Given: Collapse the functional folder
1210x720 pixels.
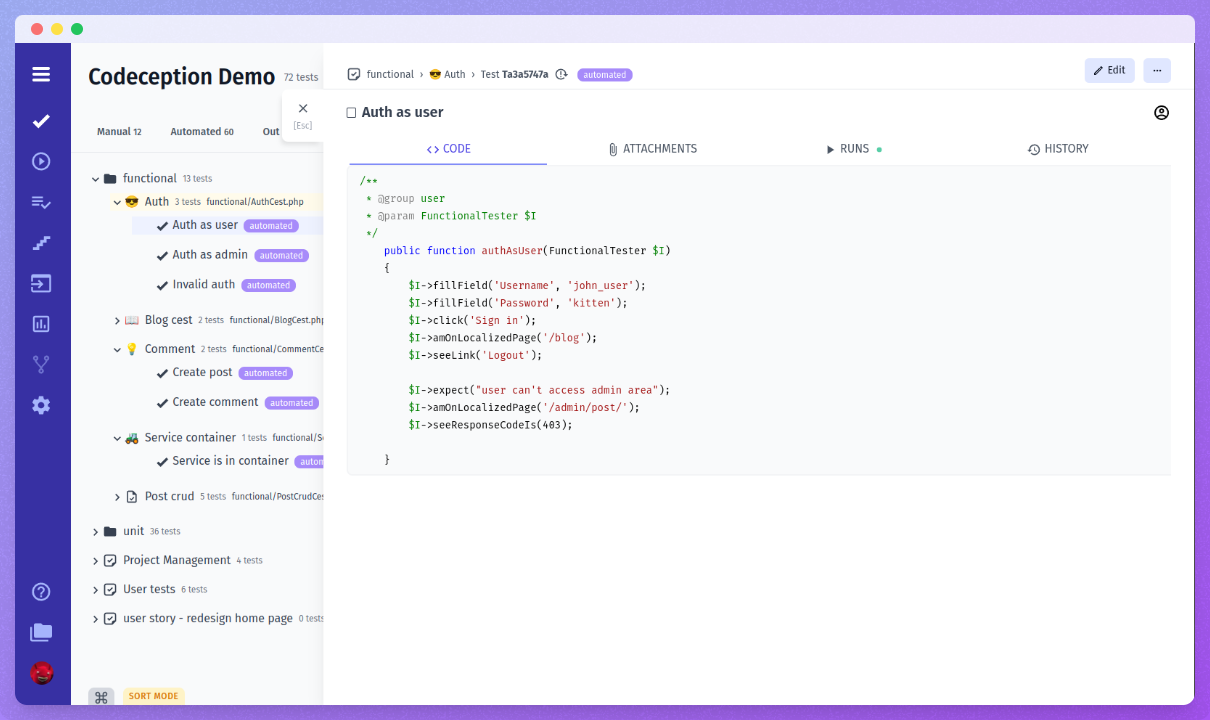Looking at the screenshot, I should click(x=96, y=179).
